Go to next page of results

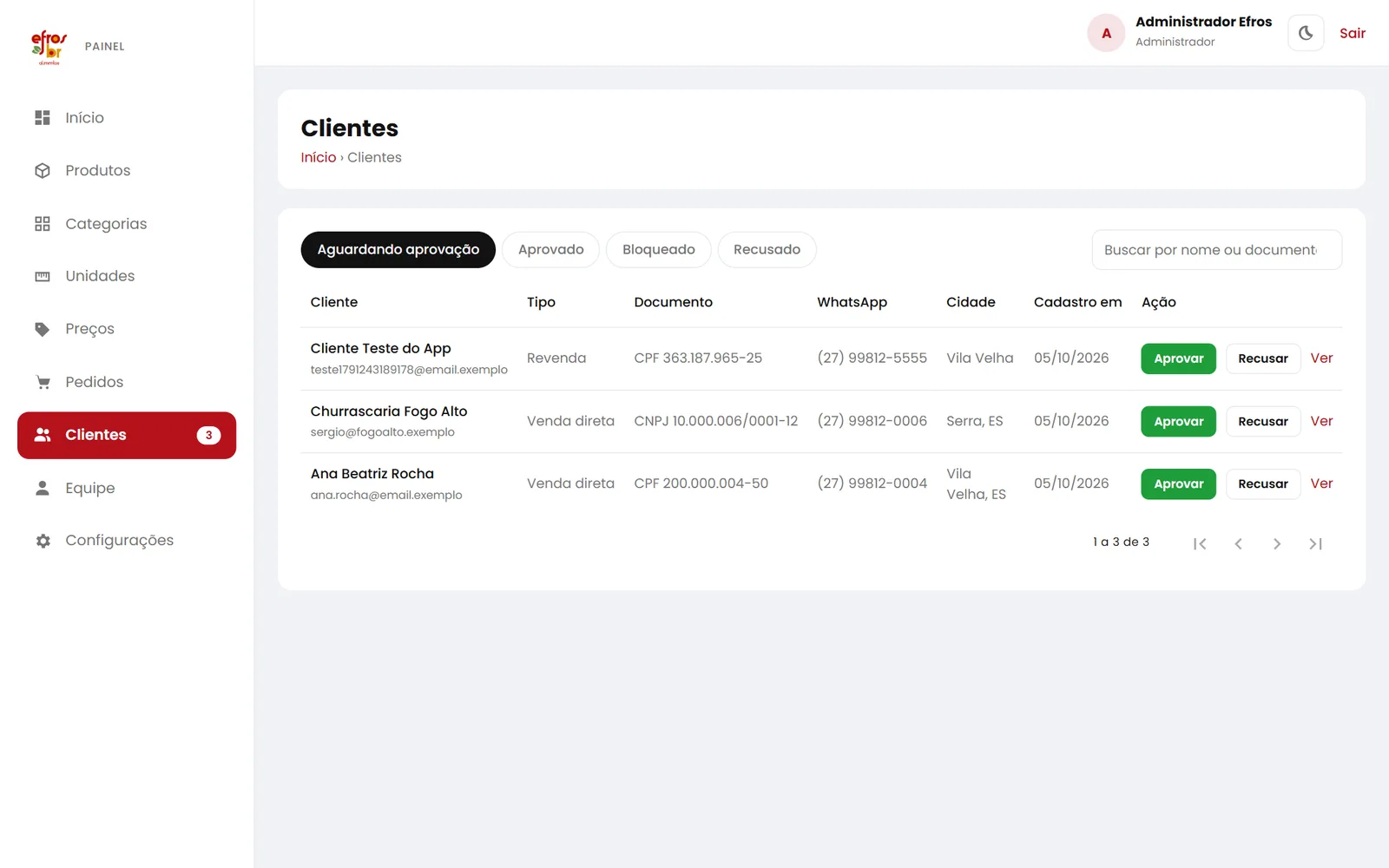click(1277, 543)
